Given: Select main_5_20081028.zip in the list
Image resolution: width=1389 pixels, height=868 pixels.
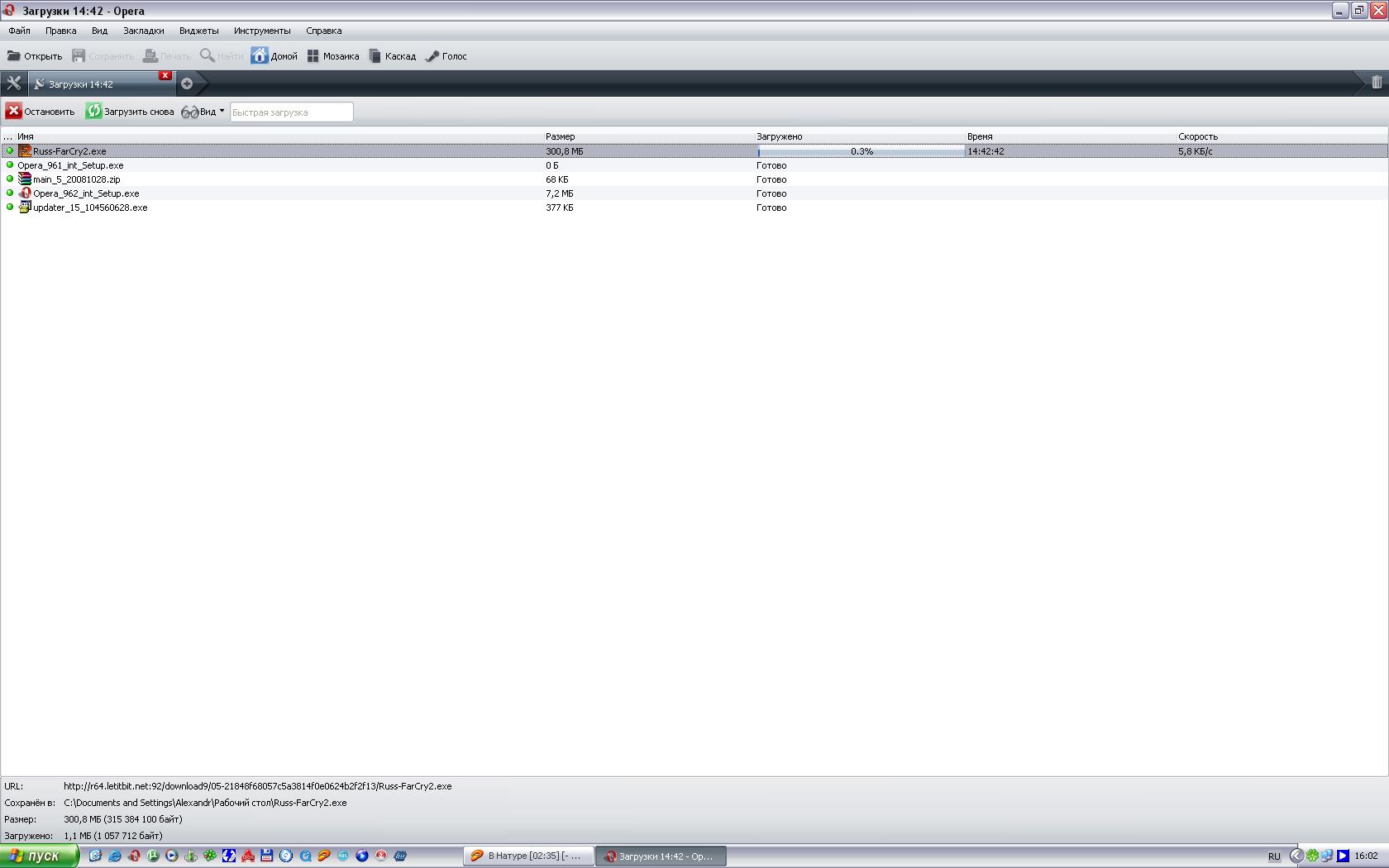Looking at the screenshot, I should pyautogui.click(x=76, y=179).
